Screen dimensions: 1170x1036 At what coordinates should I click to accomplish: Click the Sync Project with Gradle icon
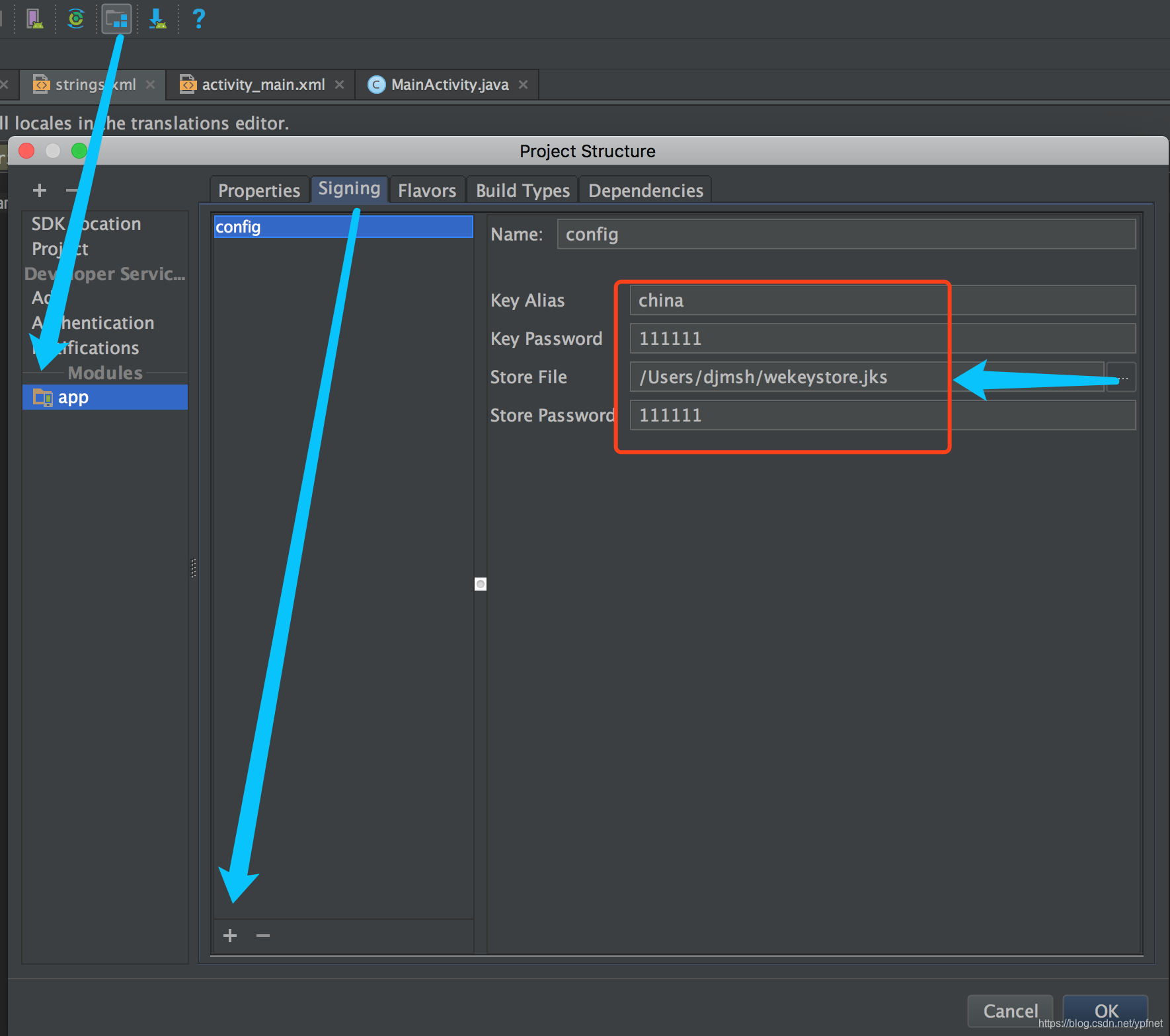click(x=76, y=18)
